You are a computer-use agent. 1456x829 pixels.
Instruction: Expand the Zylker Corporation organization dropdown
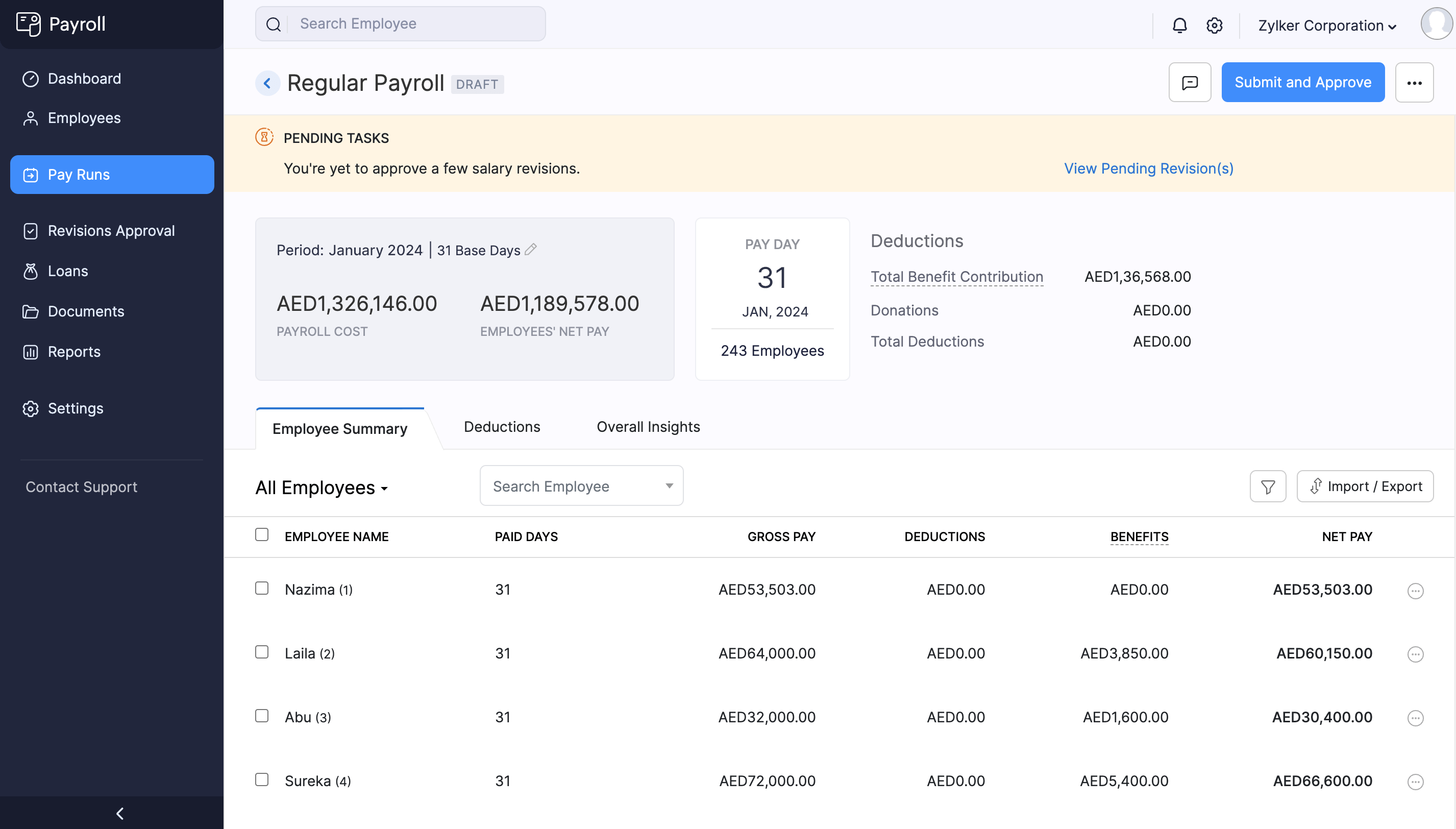coord(1326,25)
